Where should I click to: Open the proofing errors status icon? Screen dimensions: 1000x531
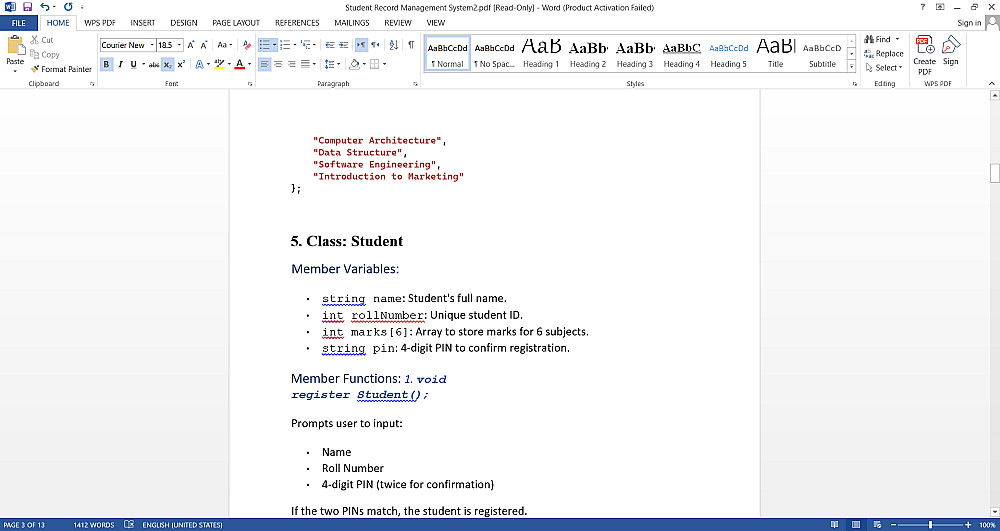[129, 525]
